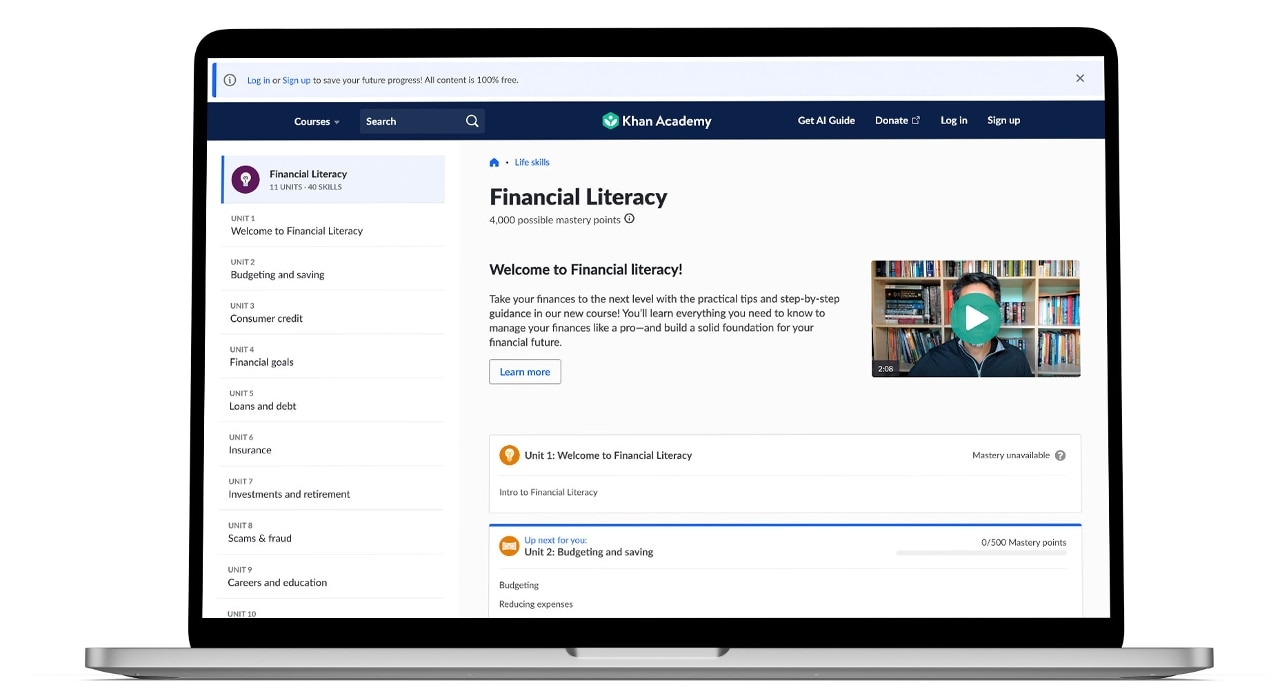This screenshot has height=689, width=1280.
Task: Click the Sign up link in the banner
Action: pos(296,79)
